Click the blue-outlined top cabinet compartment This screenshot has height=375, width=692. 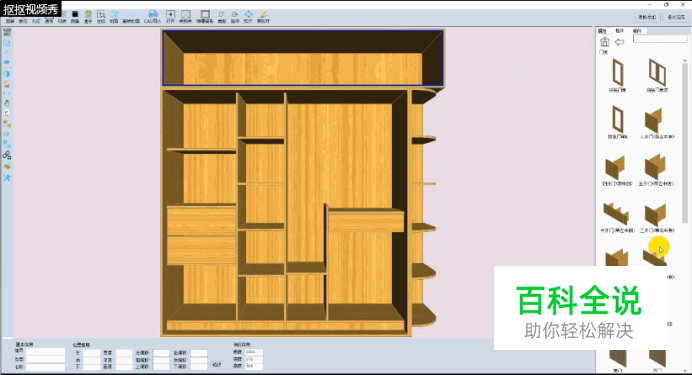click(303, 57)
